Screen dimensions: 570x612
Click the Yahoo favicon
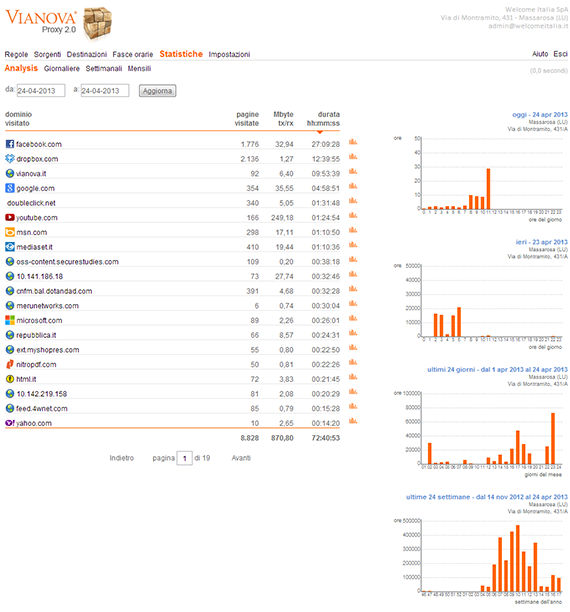click(10, 423)
